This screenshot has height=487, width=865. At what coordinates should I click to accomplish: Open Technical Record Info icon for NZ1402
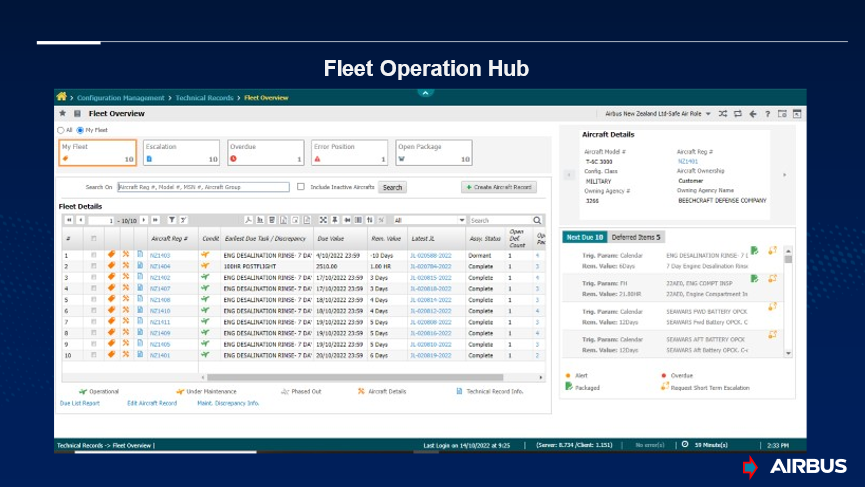click(140, 277)
